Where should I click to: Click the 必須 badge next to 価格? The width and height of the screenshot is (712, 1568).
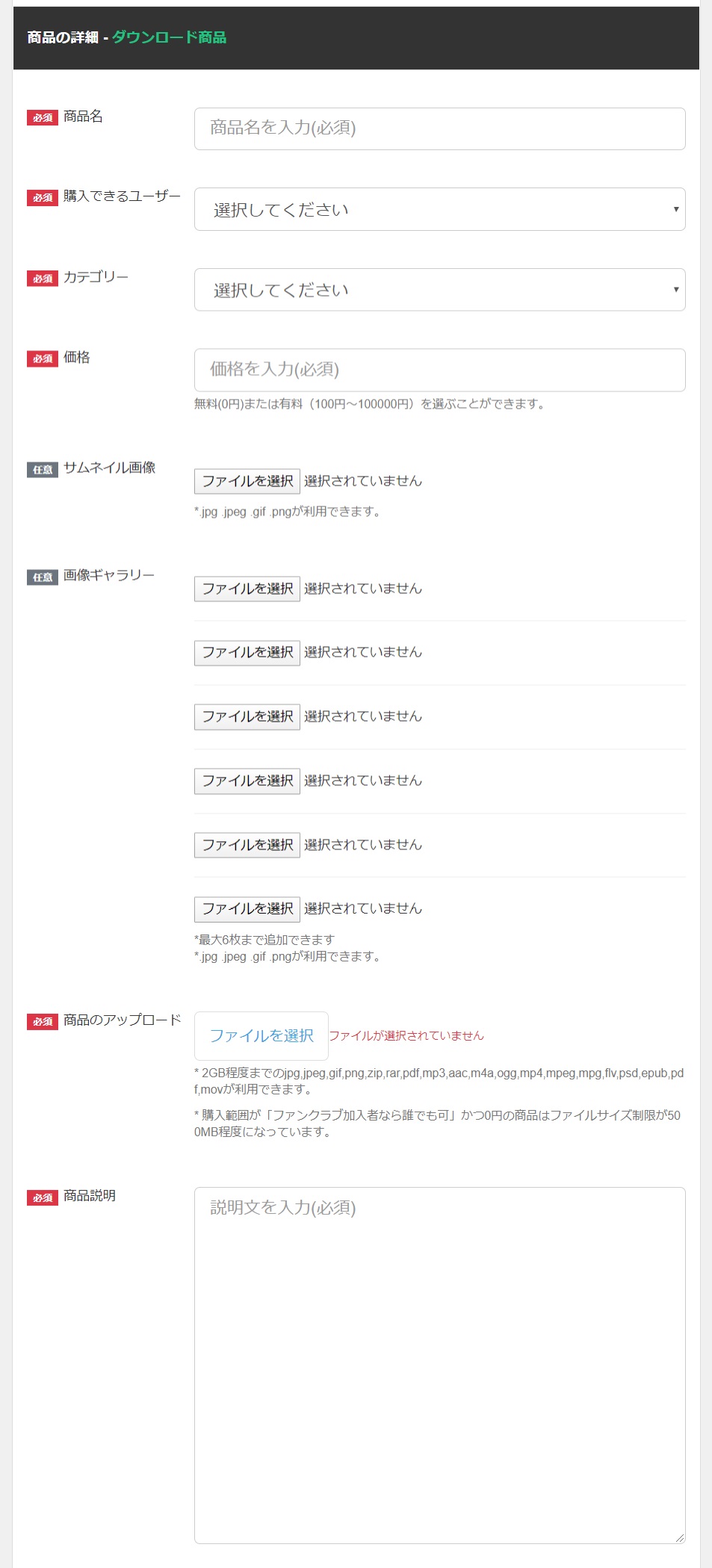[x=43, y=359]
